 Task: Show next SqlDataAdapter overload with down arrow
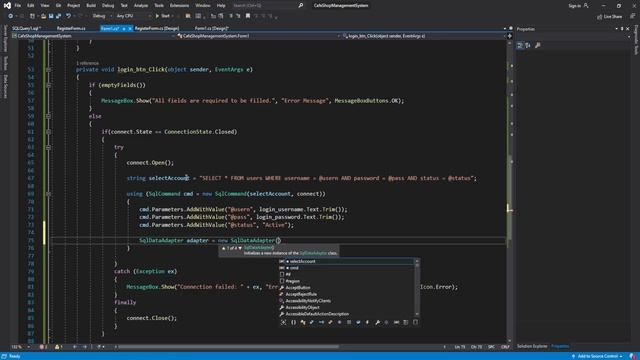point(240,248)
